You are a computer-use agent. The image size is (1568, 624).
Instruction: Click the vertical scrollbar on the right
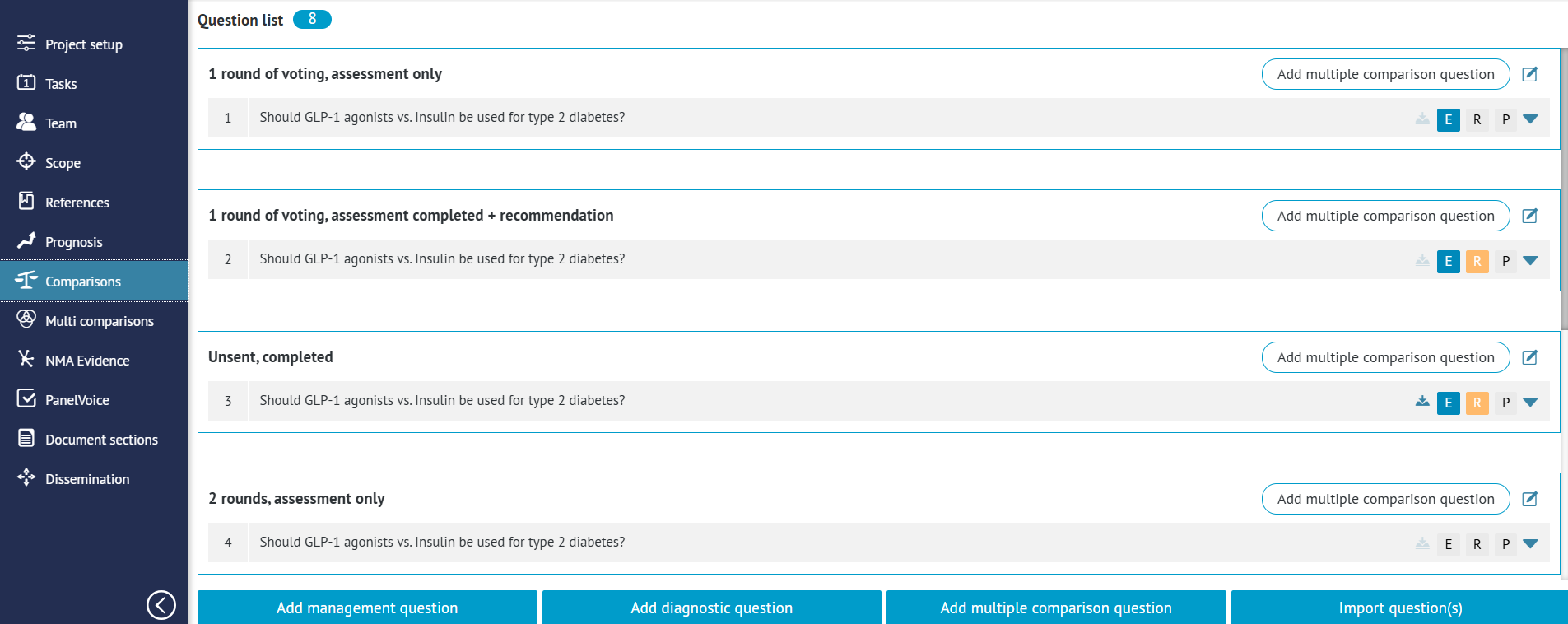1564,189
